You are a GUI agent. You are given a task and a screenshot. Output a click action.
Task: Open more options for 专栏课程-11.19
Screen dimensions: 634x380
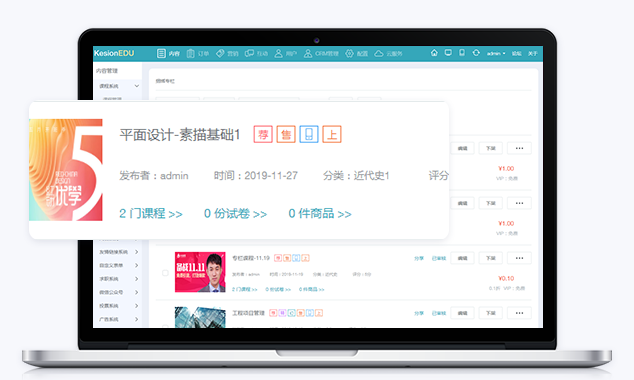(519, 258)
